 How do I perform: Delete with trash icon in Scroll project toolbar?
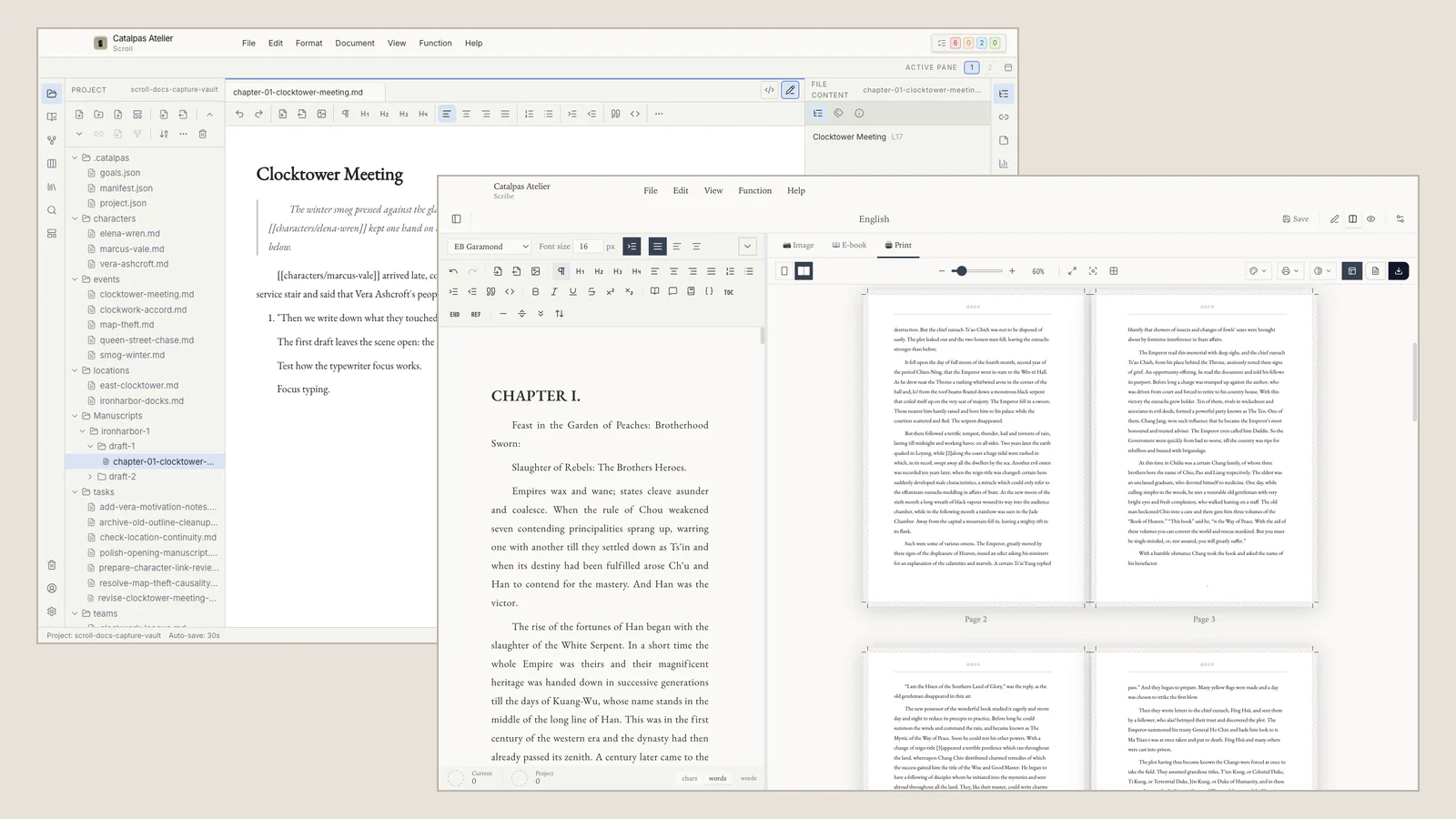202,134
